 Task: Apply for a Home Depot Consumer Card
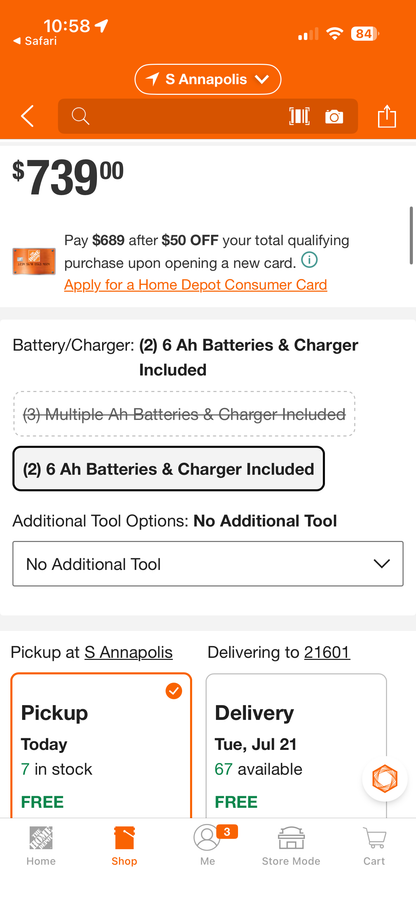[195, 285]
